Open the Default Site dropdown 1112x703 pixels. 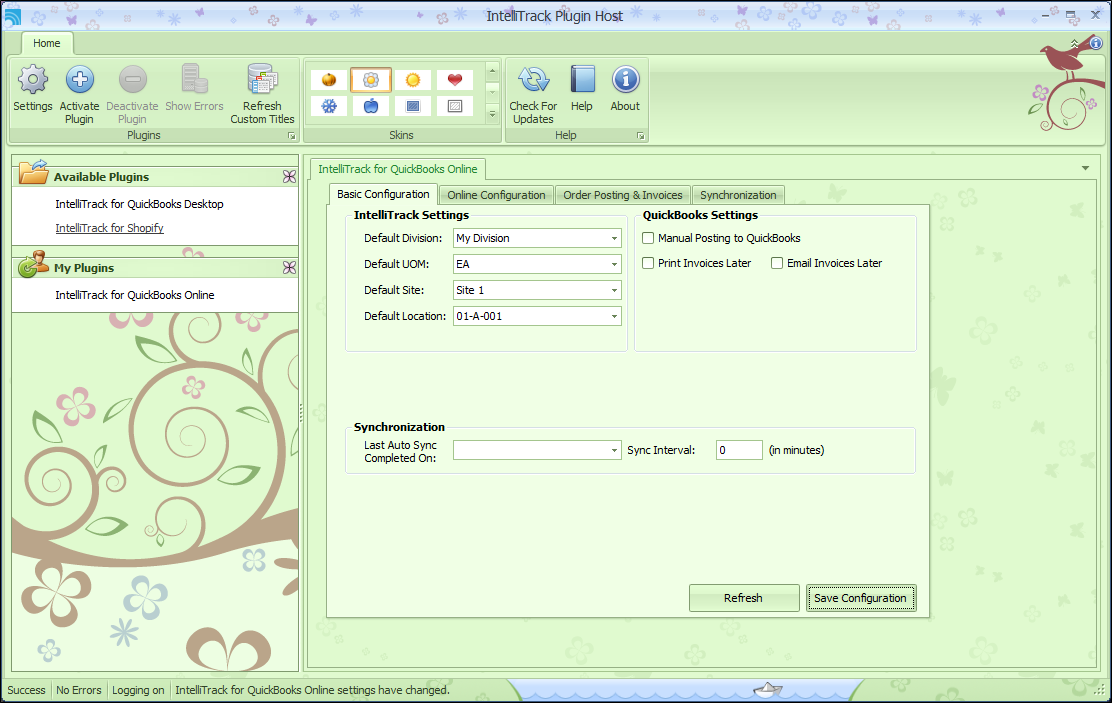[x=614, y=290]
